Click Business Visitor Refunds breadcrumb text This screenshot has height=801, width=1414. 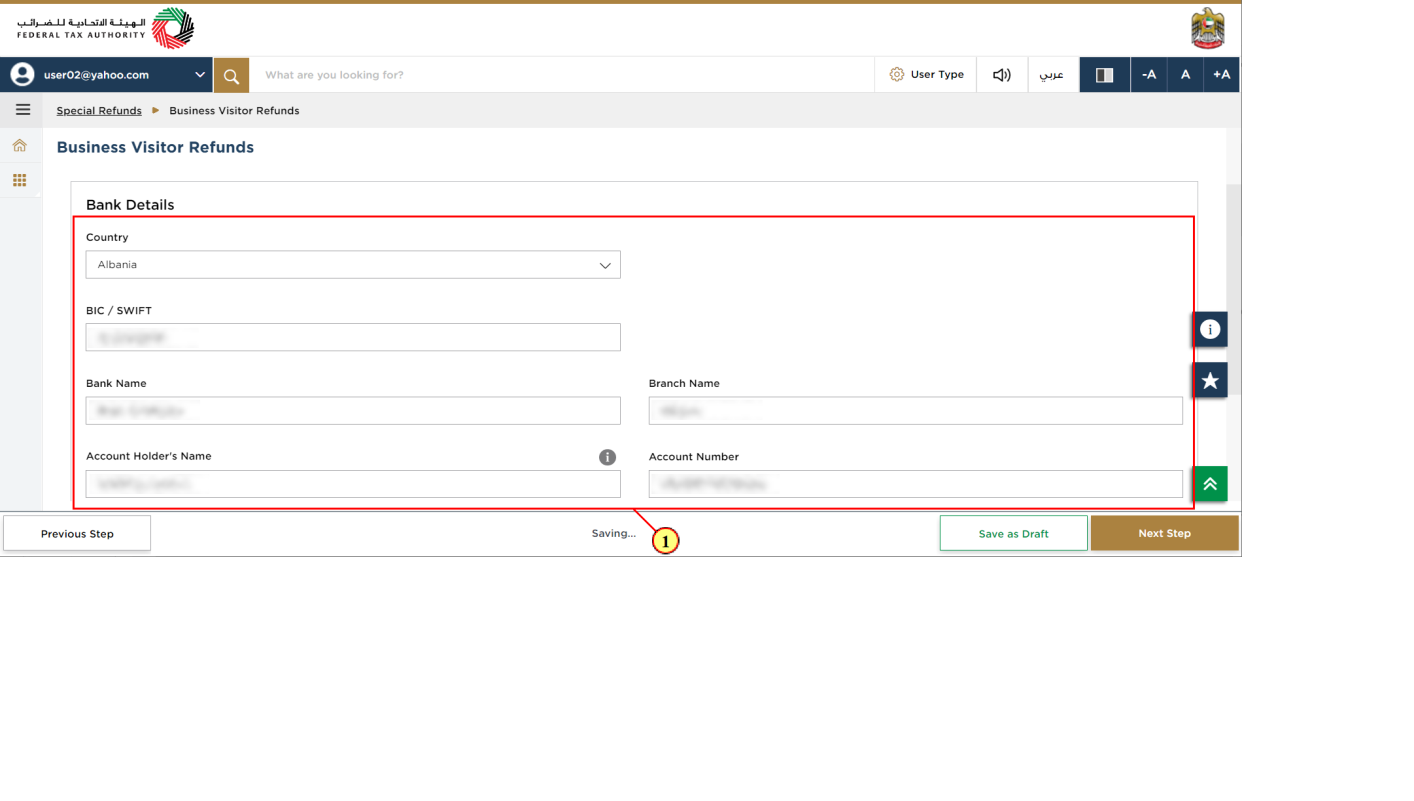(x=234, y=111)
